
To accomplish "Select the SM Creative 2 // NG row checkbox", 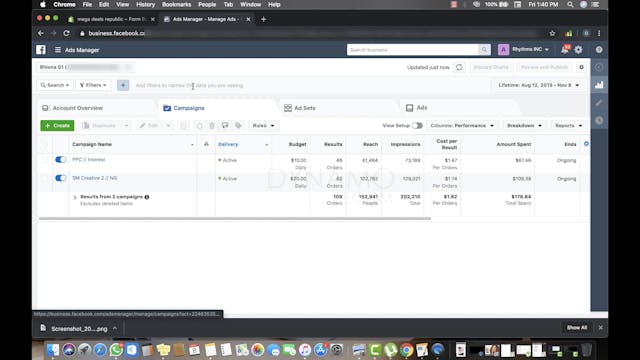I will [x=44, y=178].
